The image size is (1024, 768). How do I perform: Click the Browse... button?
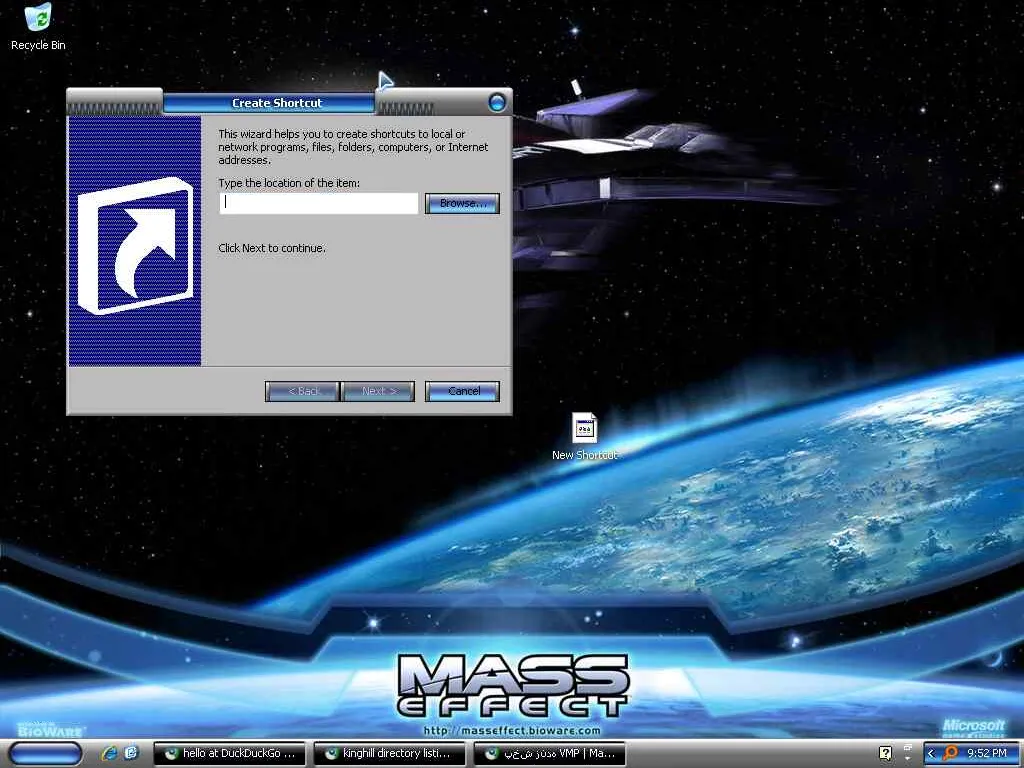point(462,203)
